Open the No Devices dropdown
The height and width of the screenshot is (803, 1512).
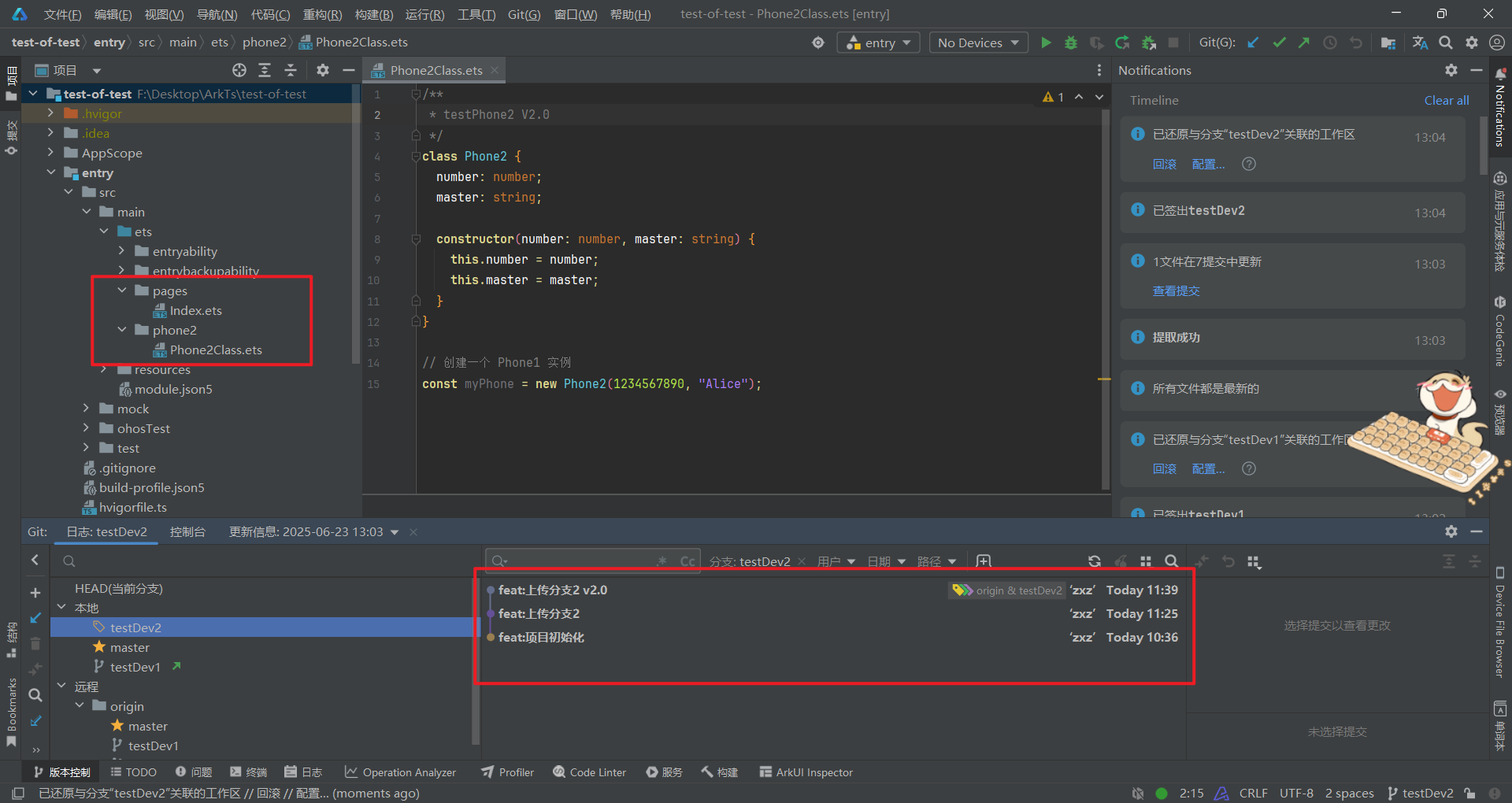tap(978, 43)
